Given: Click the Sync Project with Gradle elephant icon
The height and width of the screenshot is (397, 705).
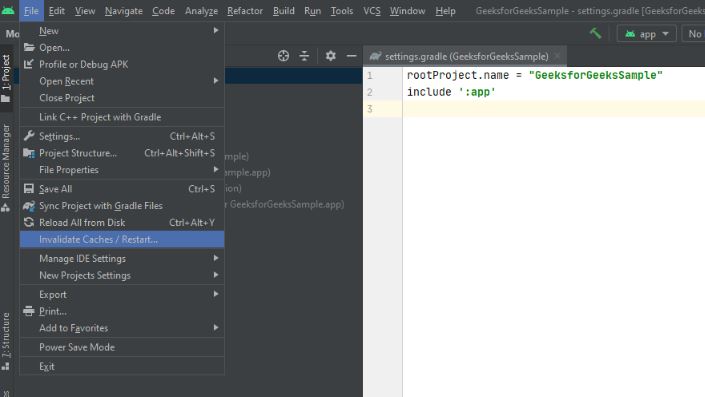Looking at the screenshot, I should pos(29,206).
